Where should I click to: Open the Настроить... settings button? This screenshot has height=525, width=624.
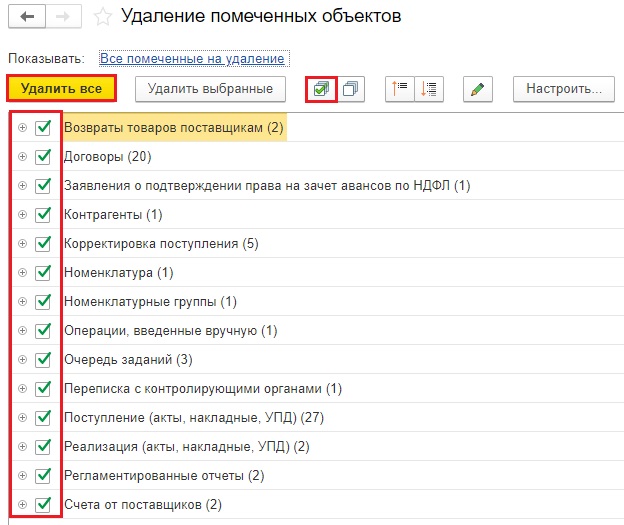pyautogui.click(x=562, y=89)
